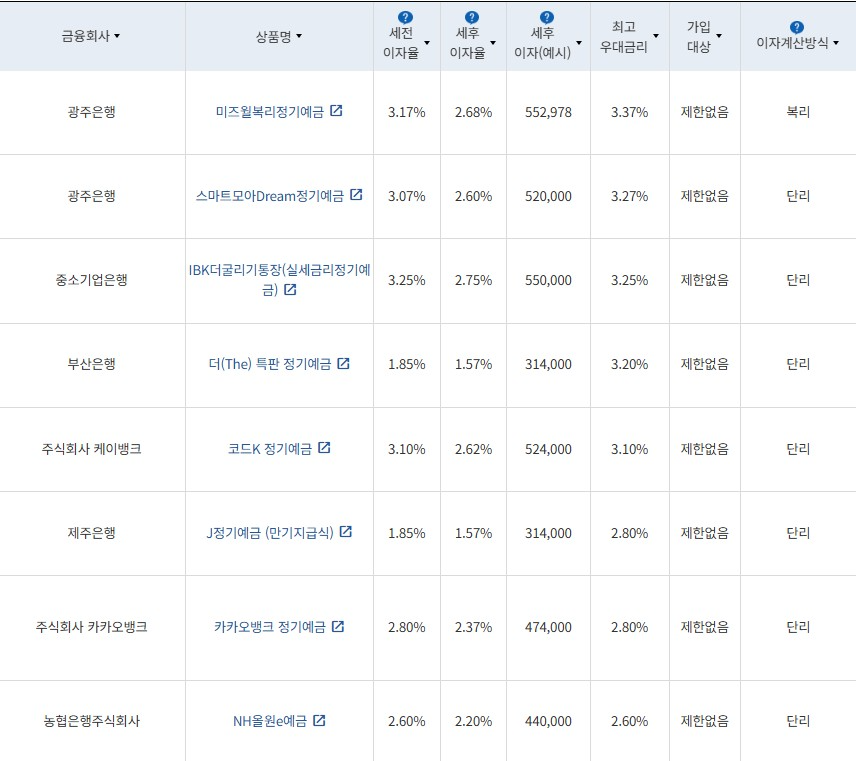Screen dimensions: 856x761
Task: Sort by 세전 이자율 column arrow
Action: tap(427, 43)
